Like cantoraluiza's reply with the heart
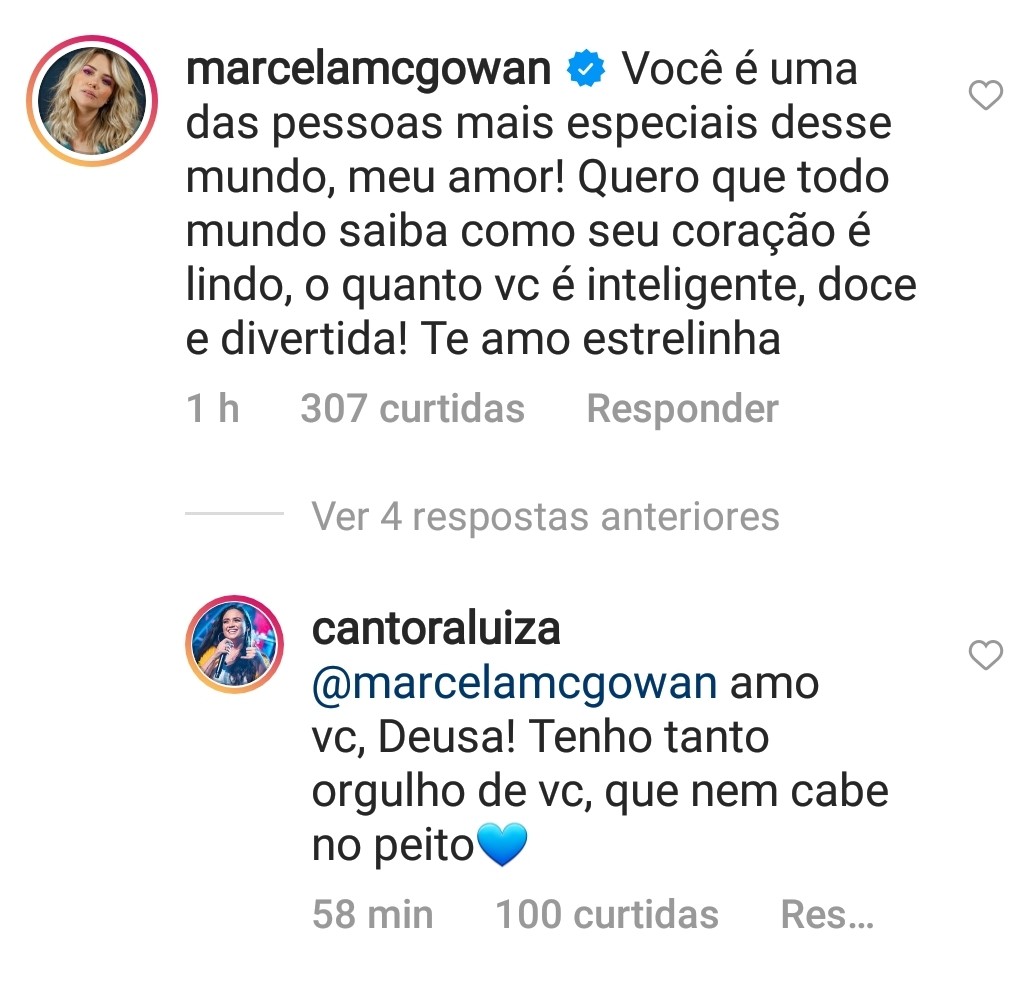This screenshot has width=1021, height=982. [x=986, y=656]
